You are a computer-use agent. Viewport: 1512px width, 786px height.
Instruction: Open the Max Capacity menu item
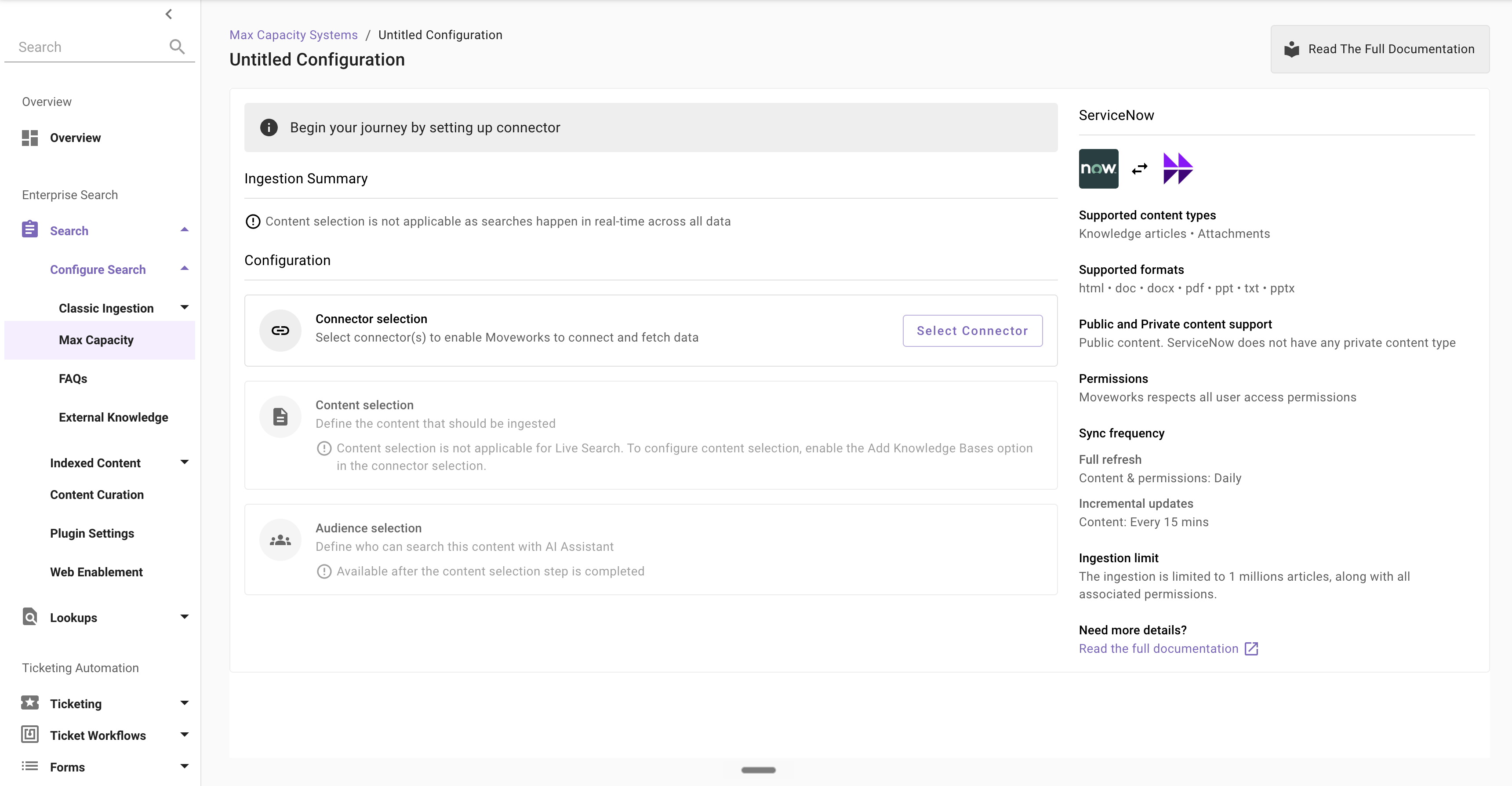(x=100, y=340)
